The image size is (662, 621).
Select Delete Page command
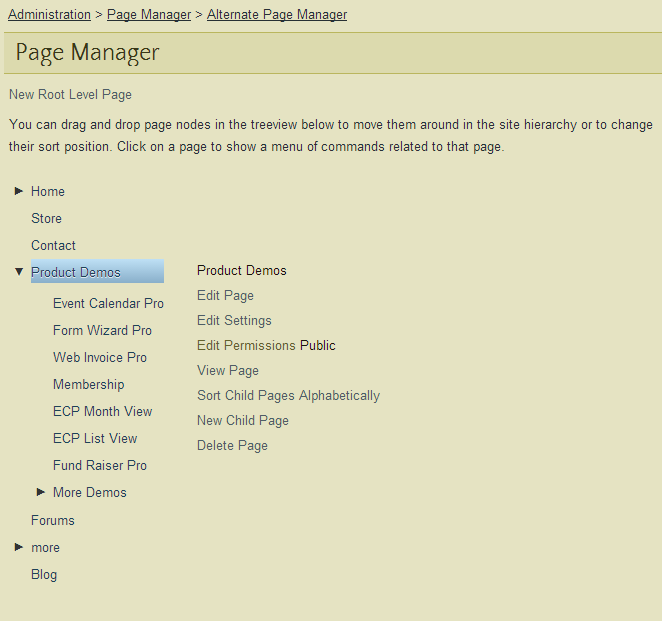point(232,446)
